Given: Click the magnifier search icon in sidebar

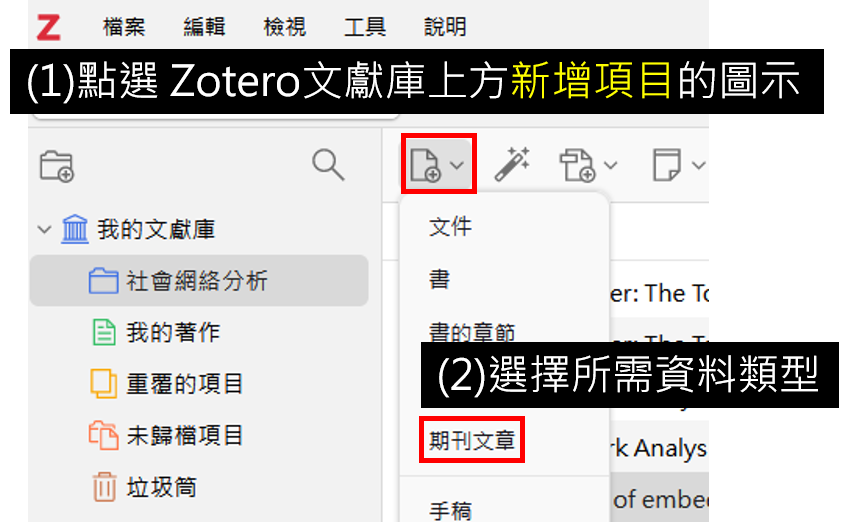Looking at the screenshot, I should (328, 165).
